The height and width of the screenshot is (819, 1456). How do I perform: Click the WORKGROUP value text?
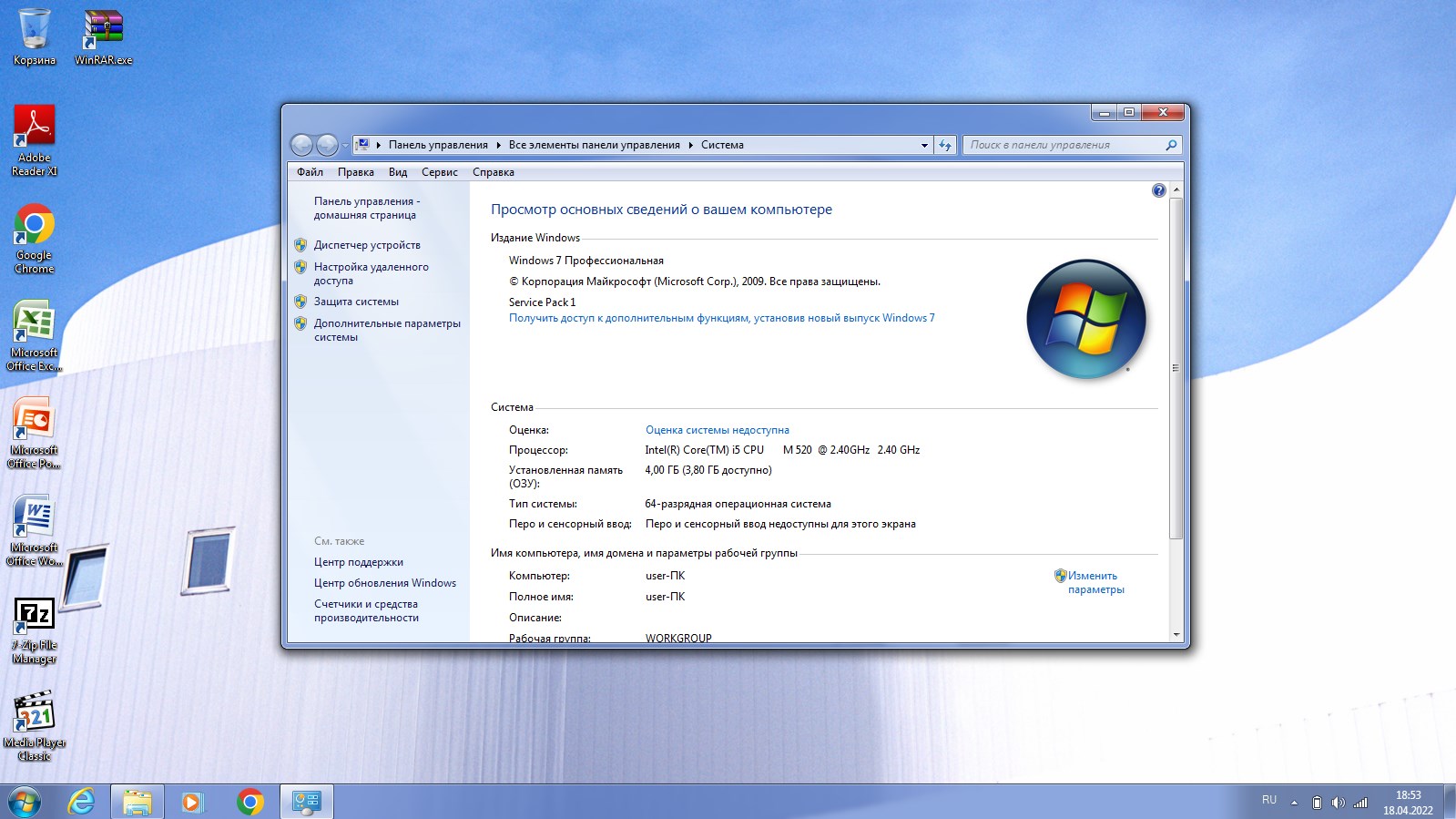pyautogui.click(x=678, y=638)
